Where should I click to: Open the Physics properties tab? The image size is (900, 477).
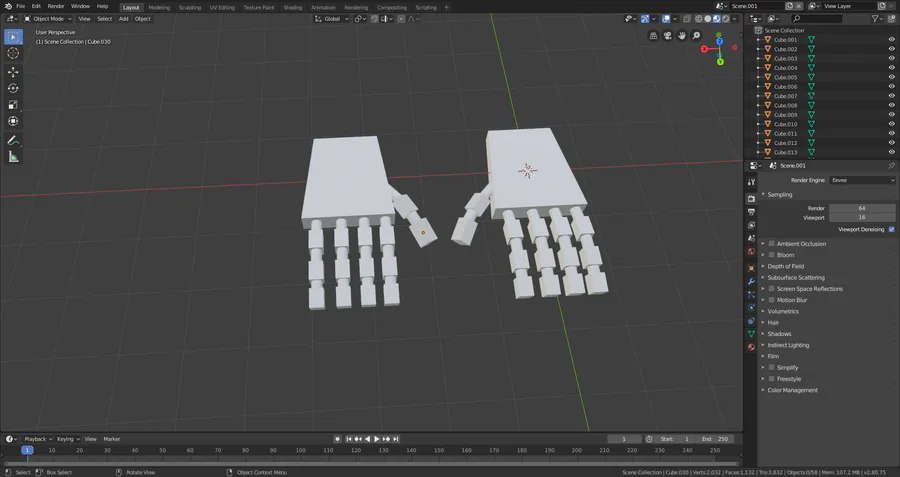coord(751,308)
